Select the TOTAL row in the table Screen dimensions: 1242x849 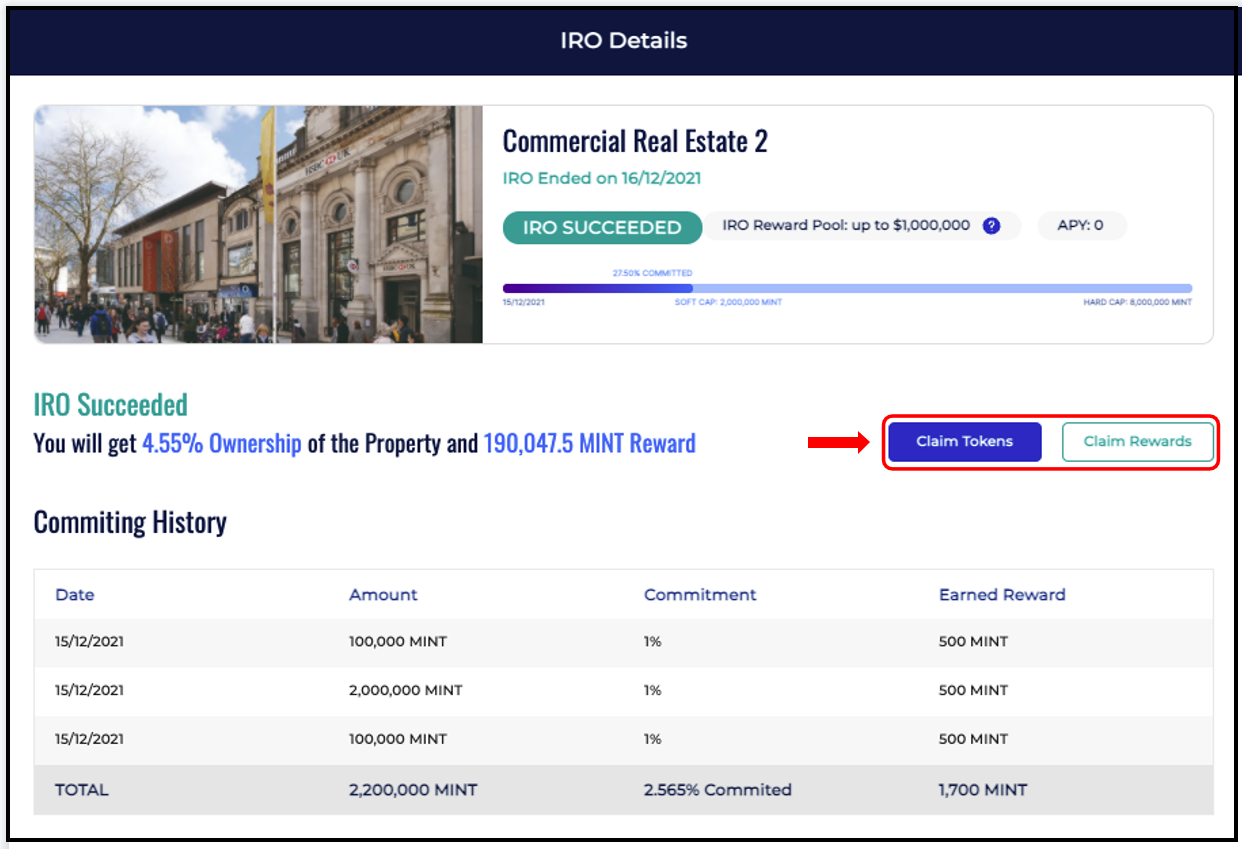624,790
